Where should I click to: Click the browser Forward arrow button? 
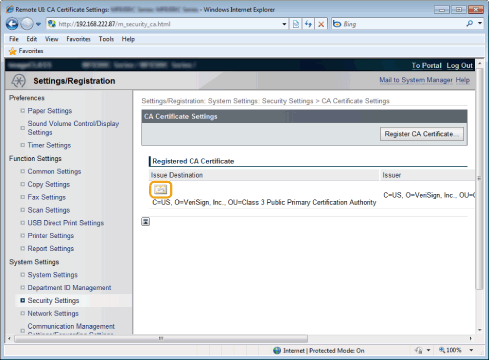[27, 24]
